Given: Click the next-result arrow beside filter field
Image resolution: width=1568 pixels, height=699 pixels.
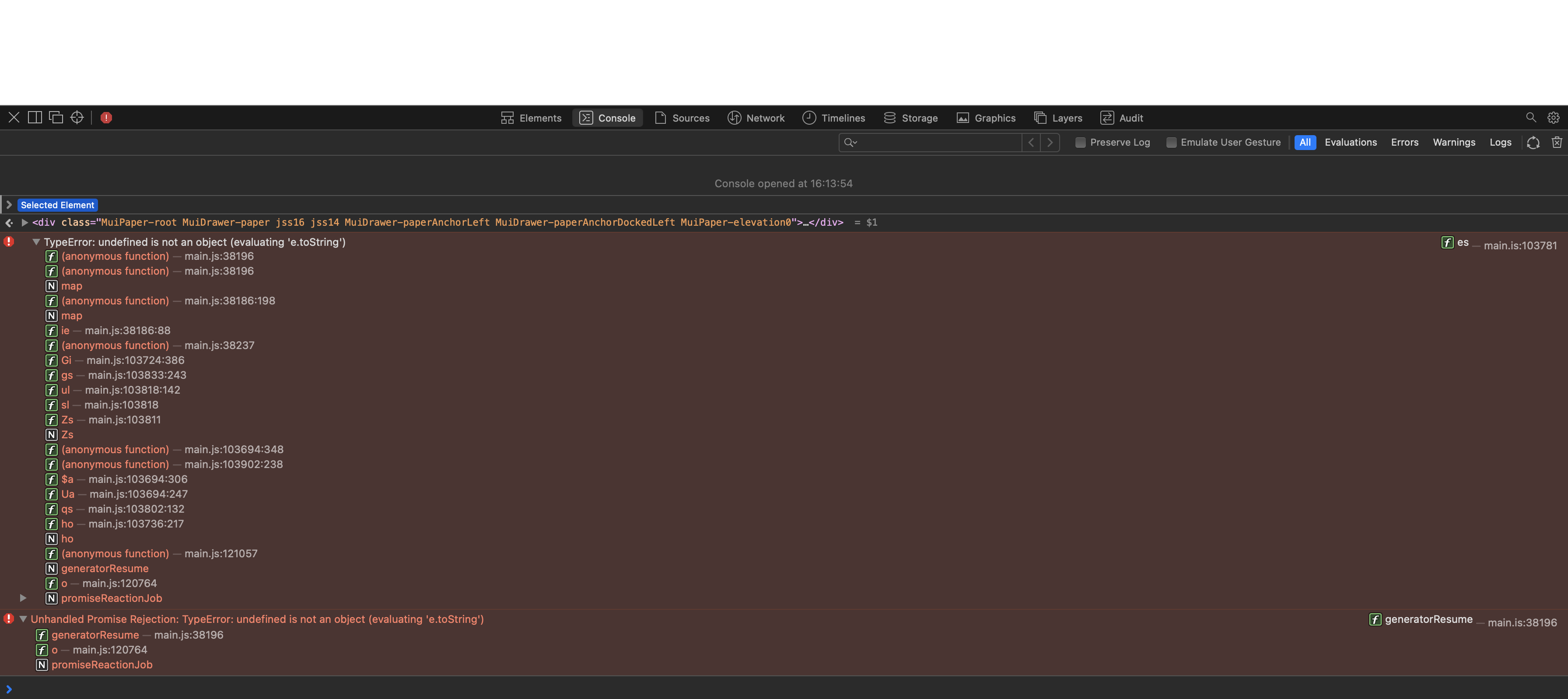Looking at the screenshot, I should click(x=1050, y=142).
